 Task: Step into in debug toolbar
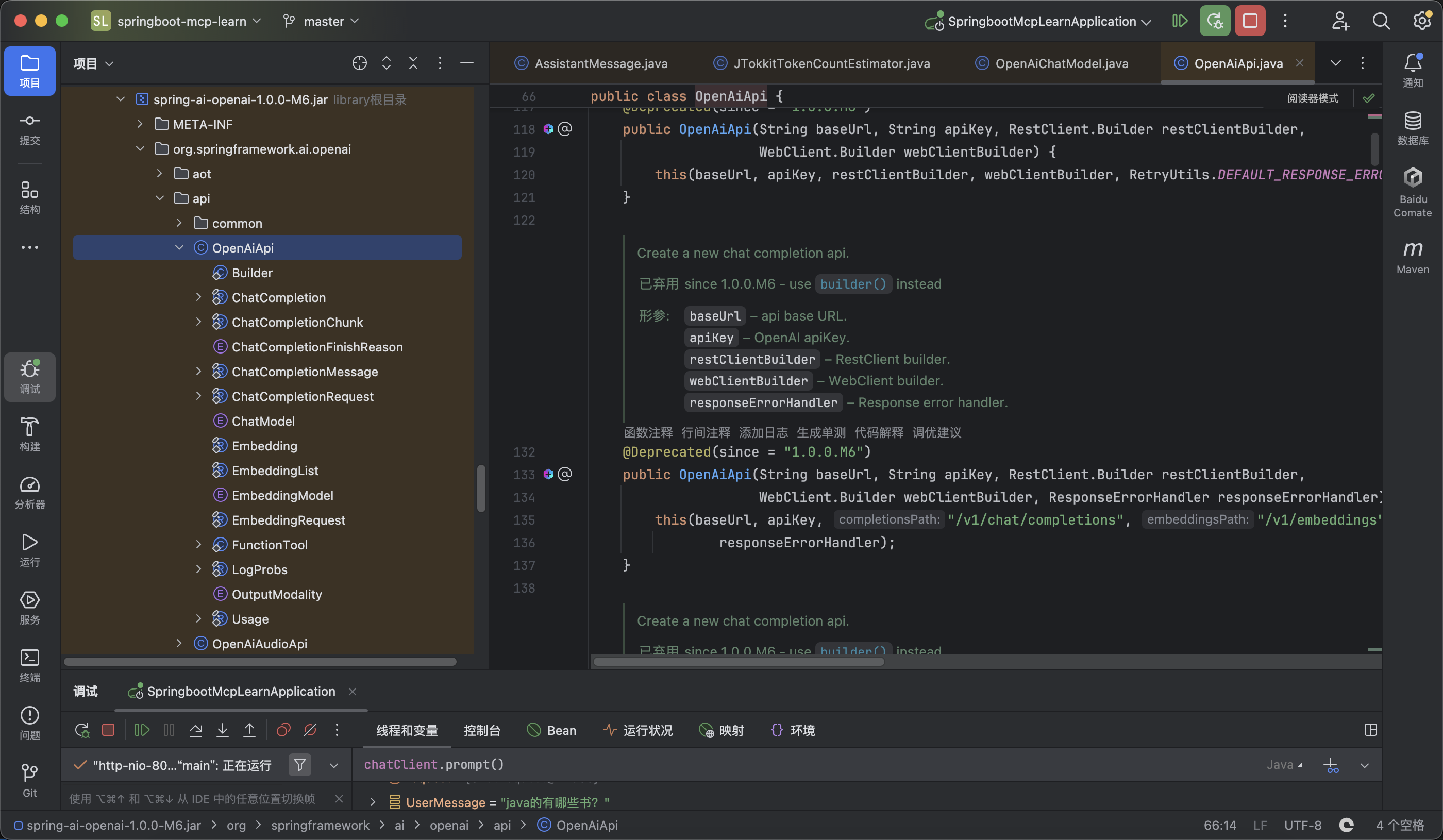tap(223, 730)
